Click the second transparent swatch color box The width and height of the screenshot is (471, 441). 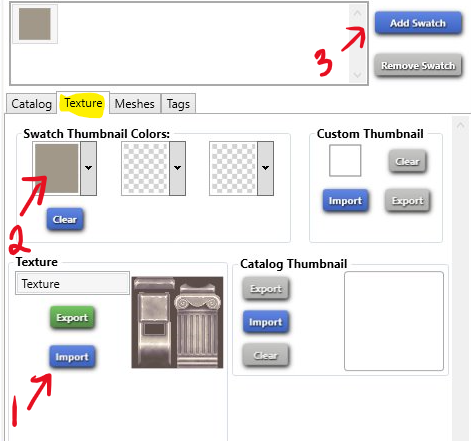[146, 168]
